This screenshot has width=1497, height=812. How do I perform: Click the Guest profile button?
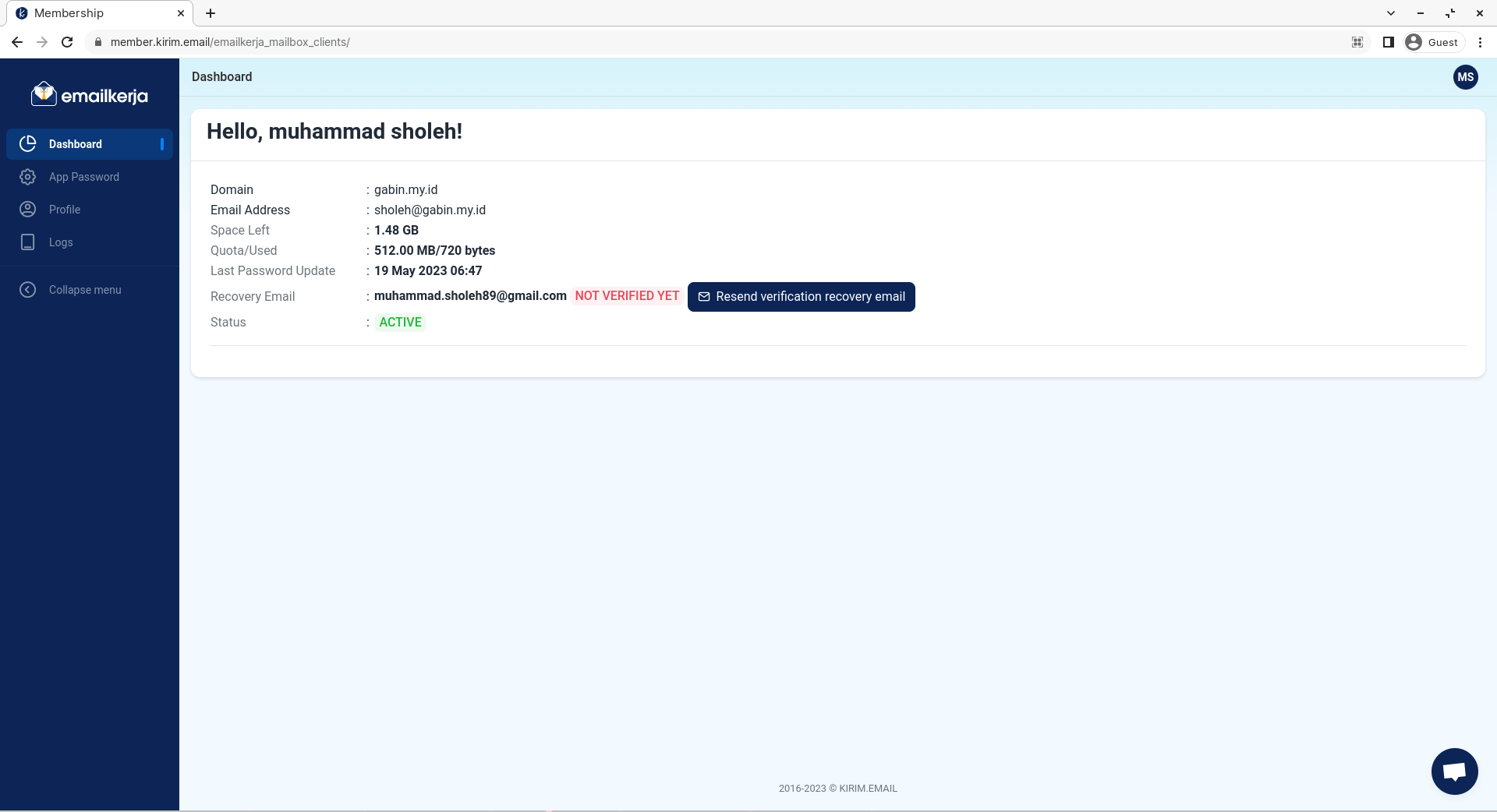pos(1432,42)
